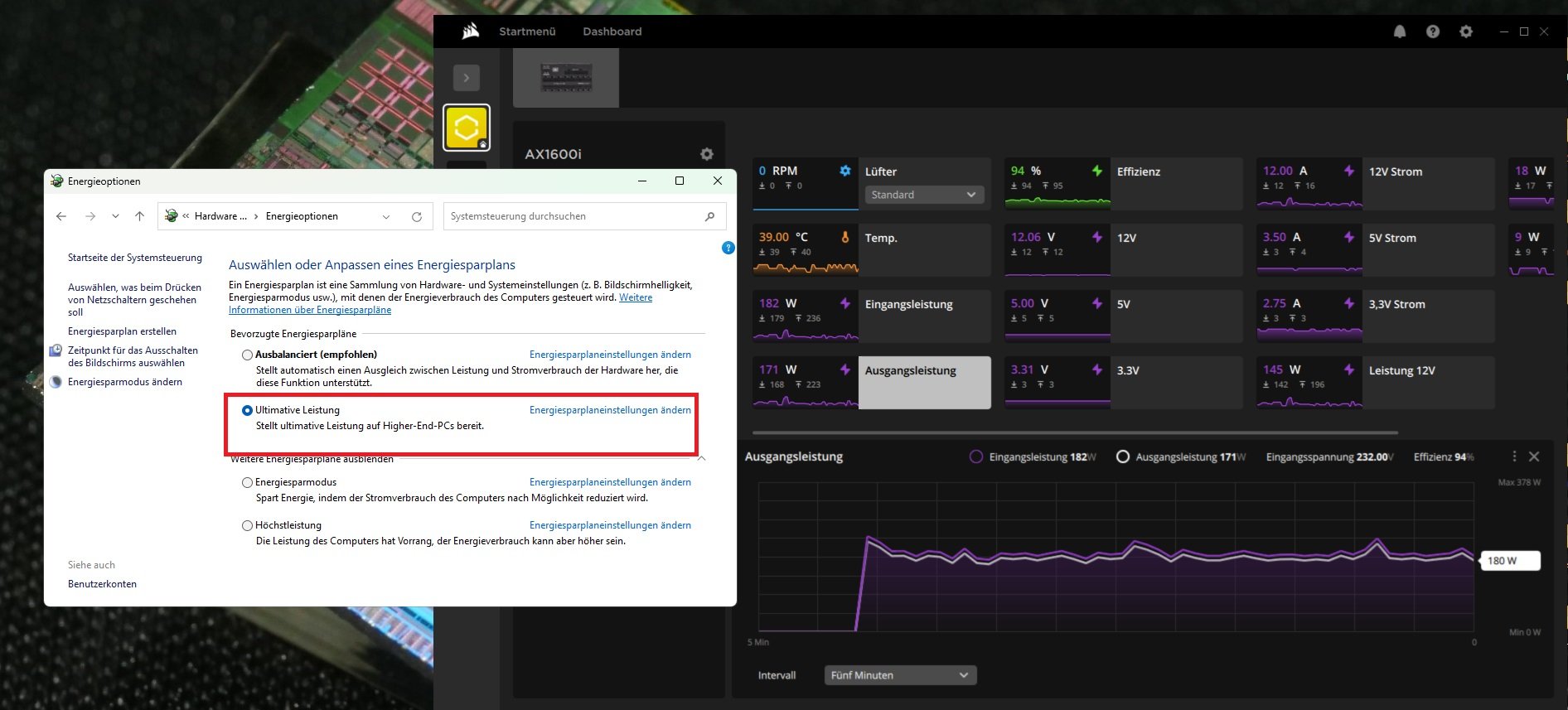This screenshot has width=1568, height=710.
Task: Click the search magnifier in Systemsteuerung
Action: (709, 216)
